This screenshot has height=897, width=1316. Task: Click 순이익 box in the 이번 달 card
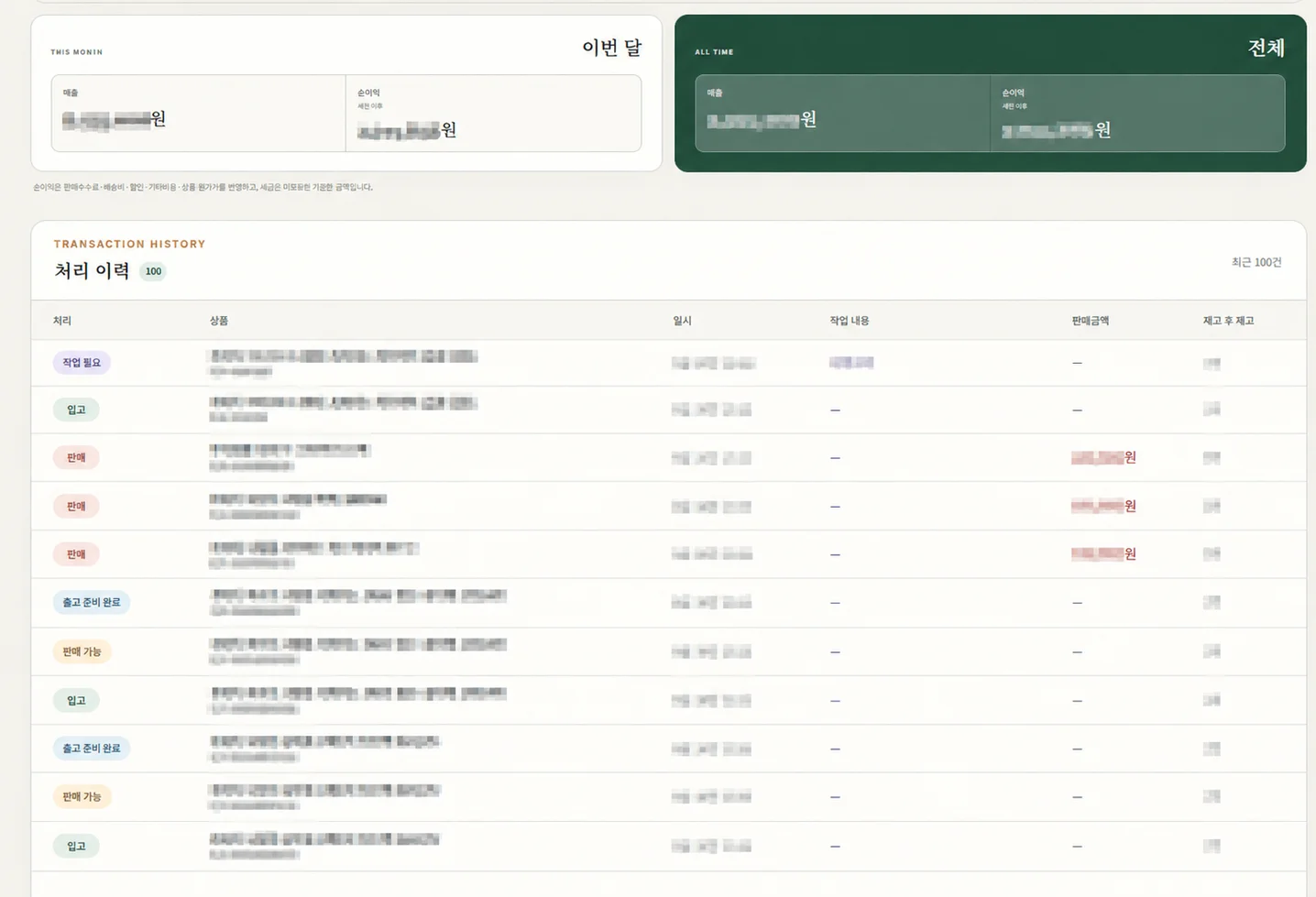(x=494, y=114)
